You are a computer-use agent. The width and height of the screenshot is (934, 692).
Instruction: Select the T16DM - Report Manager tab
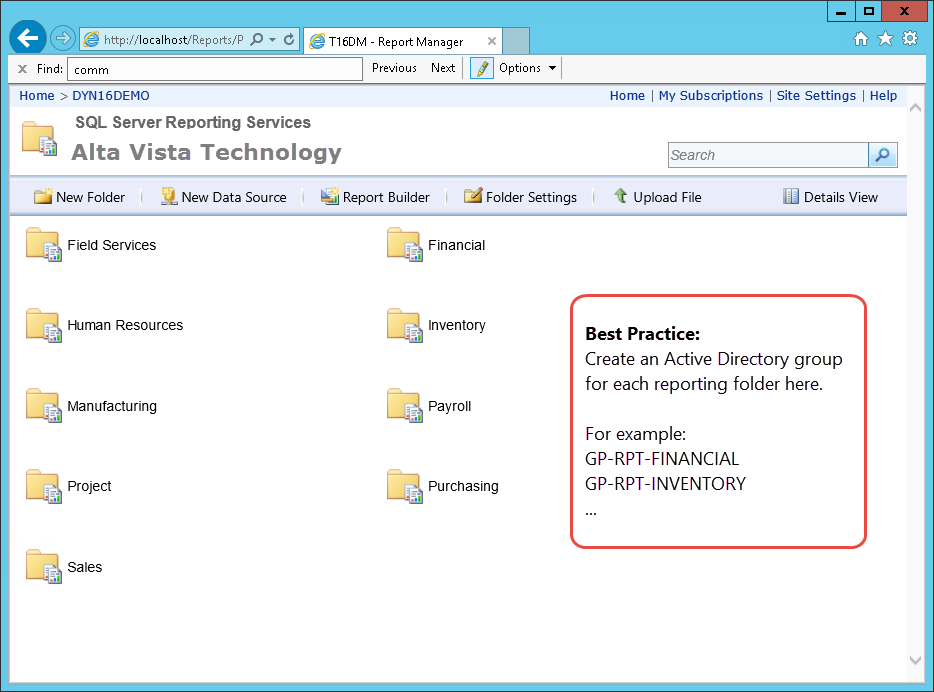[x=396, y=42]
